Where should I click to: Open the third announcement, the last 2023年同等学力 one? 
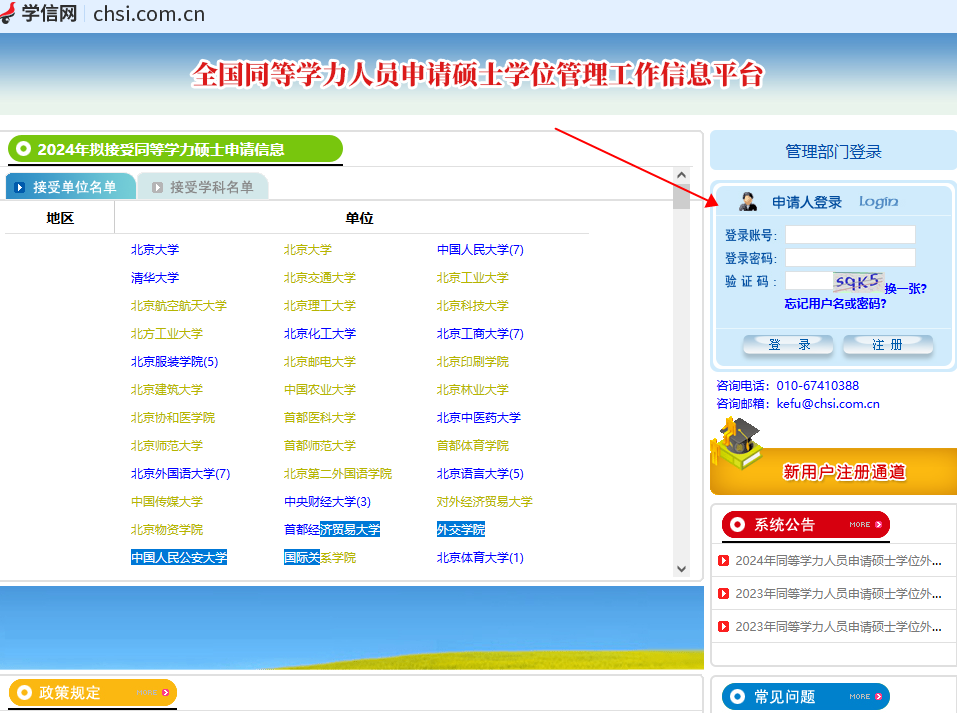(838, 626)
